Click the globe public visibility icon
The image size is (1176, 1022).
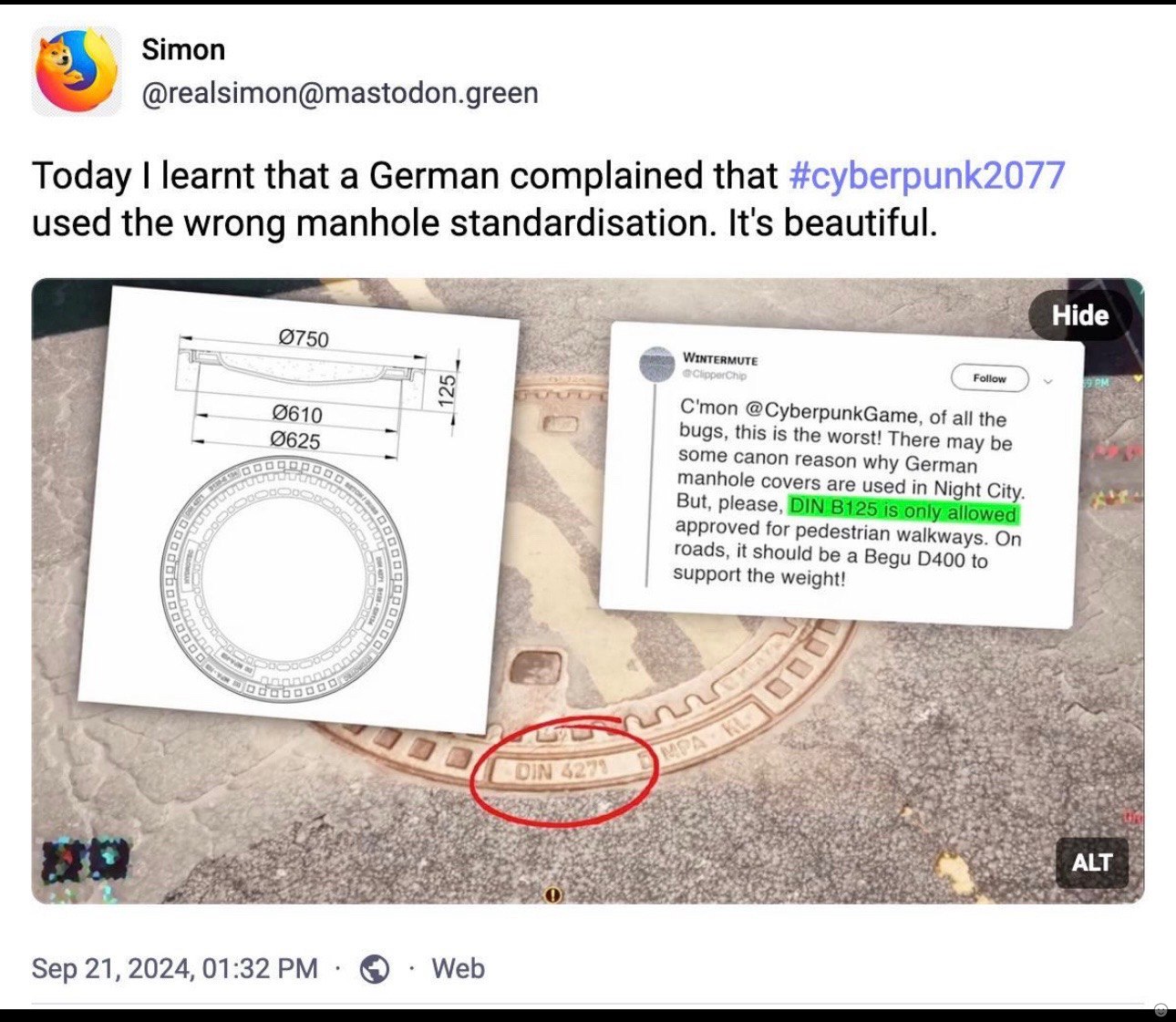click(375, 968)
